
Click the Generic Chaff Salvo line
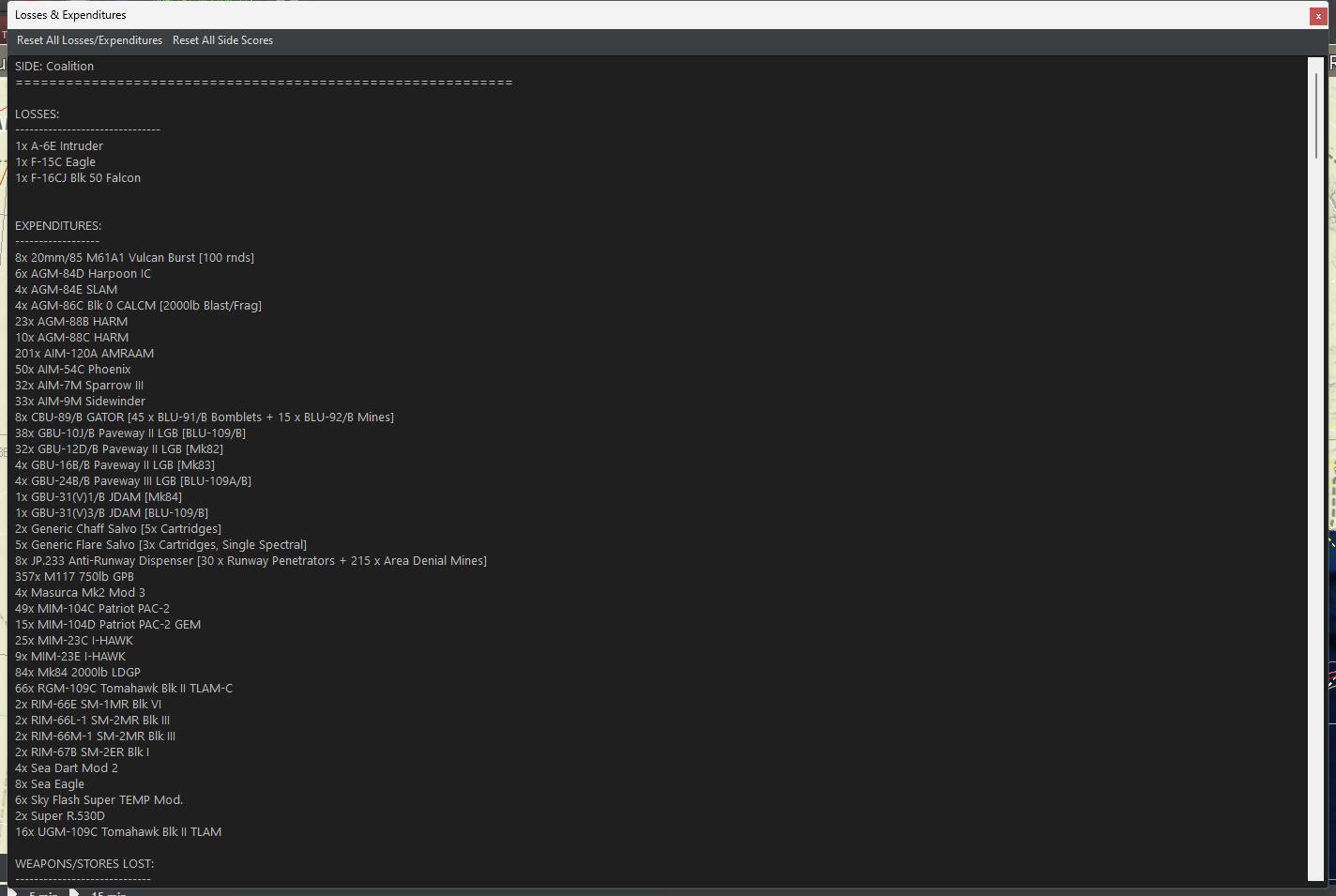point(118,529)
